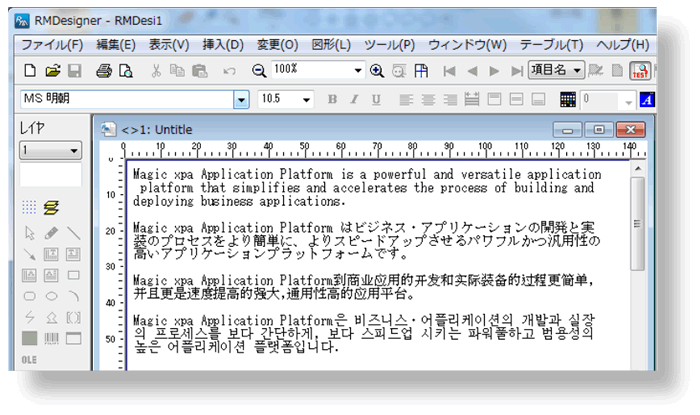Open Print Preview from toolbar
This screenshot has width=700, height=415.
(x=126, y=71)
